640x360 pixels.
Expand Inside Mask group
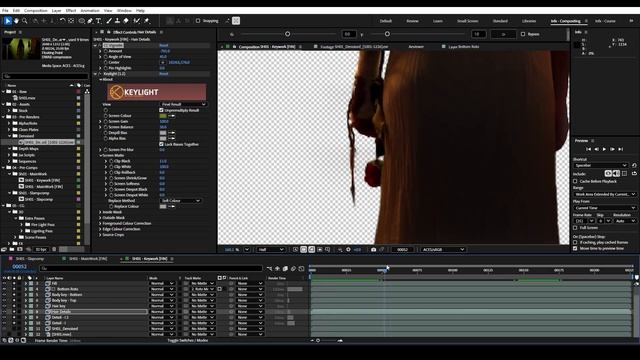coord(100,212)
